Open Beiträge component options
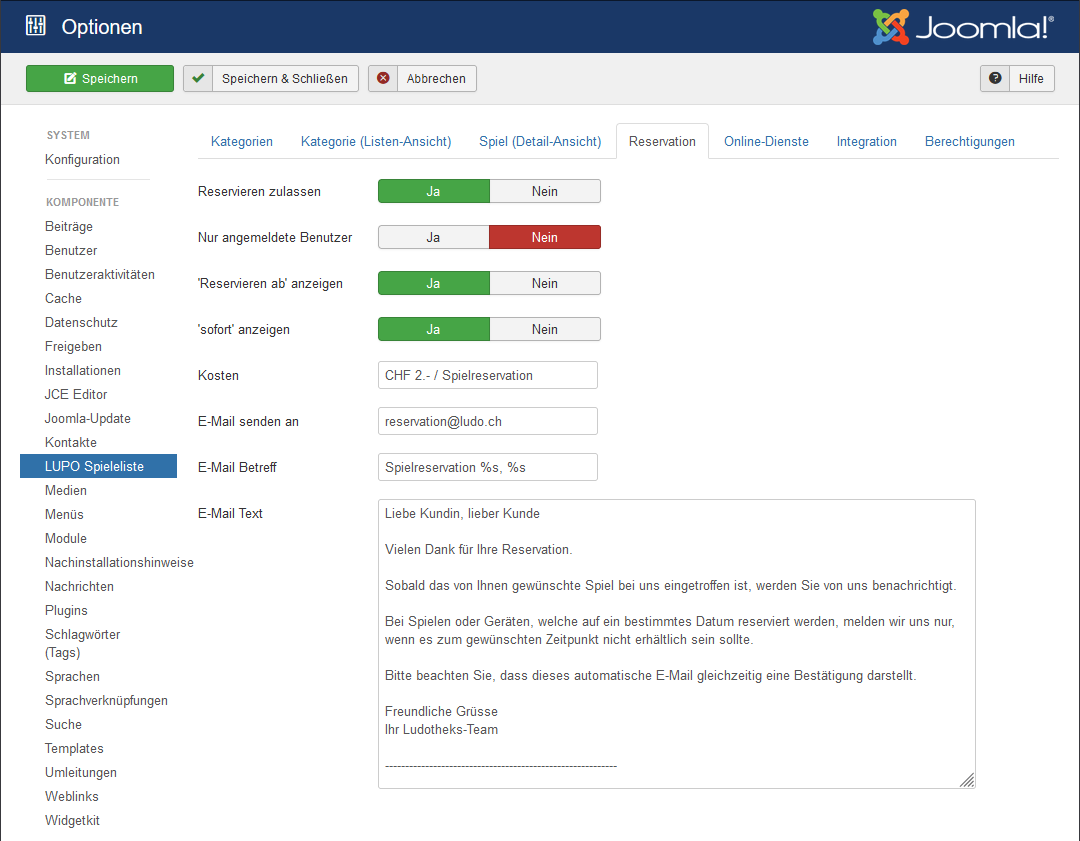Viewport: 1080px width, 841px height. click(69, 227)
